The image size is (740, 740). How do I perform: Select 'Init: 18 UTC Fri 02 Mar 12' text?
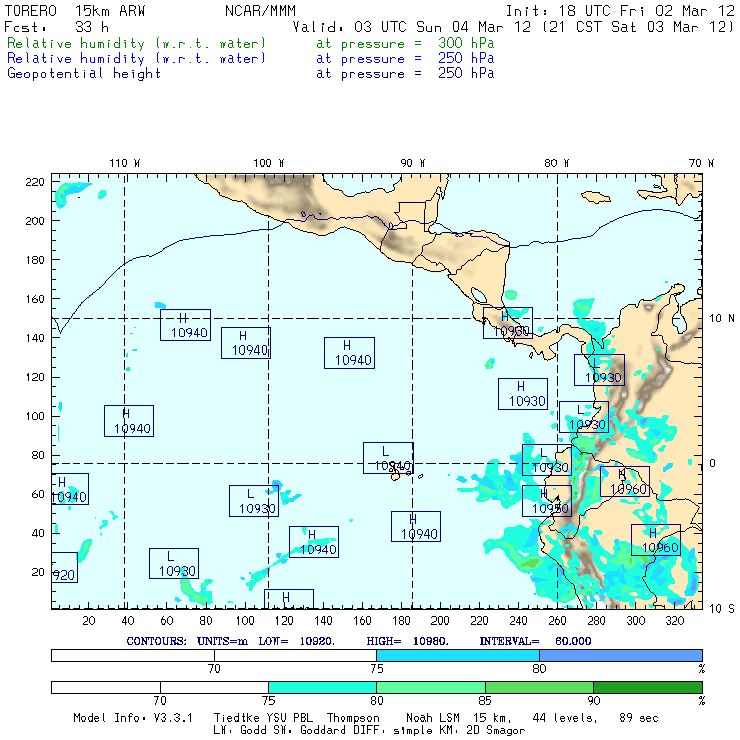point(620,11)
